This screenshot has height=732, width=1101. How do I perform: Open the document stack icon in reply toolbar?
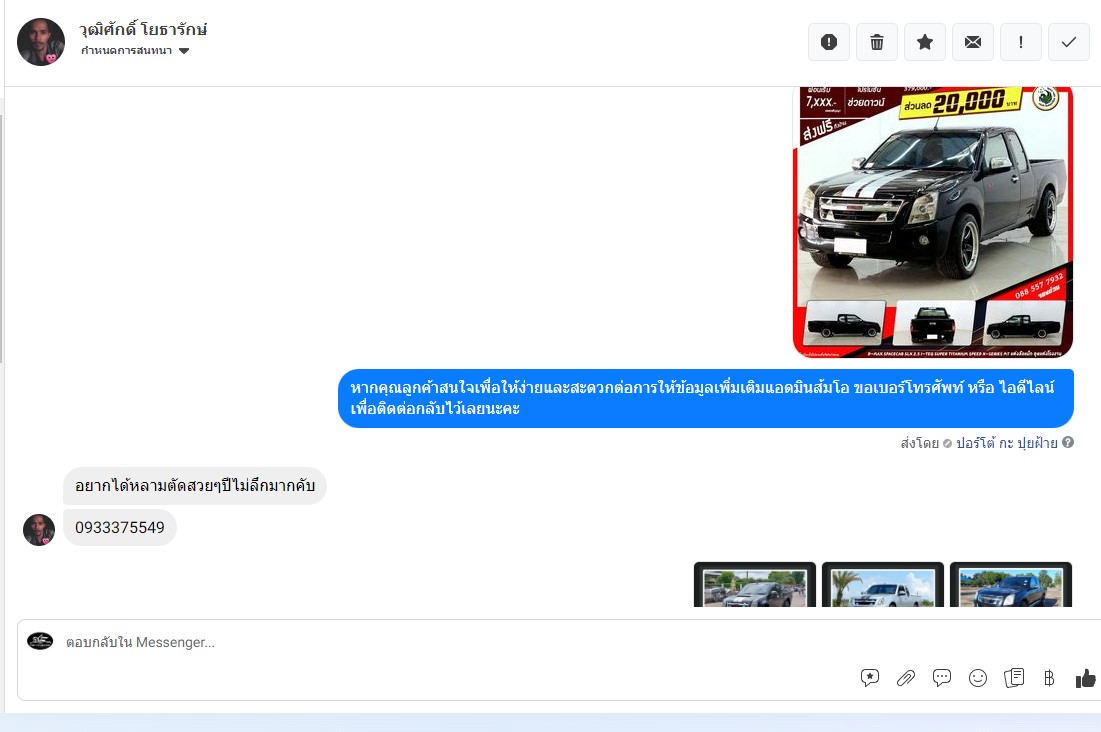coord(1014,678)
